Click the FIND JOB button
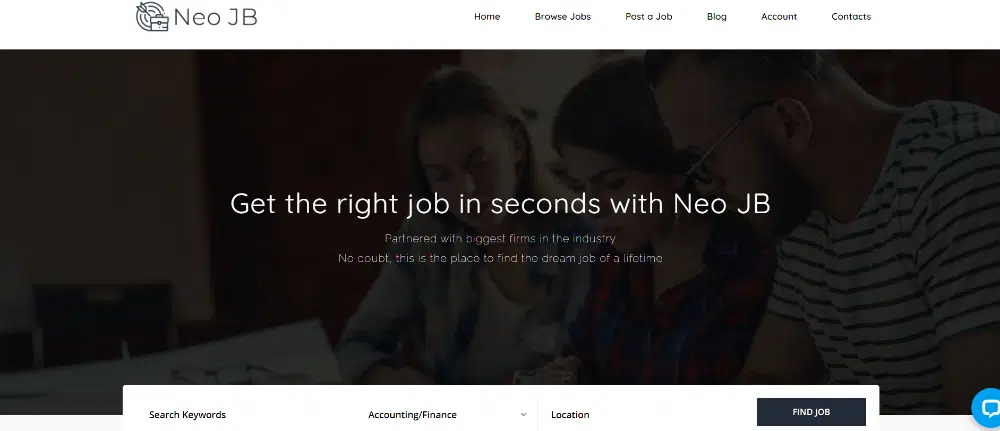 pos(811,412)
